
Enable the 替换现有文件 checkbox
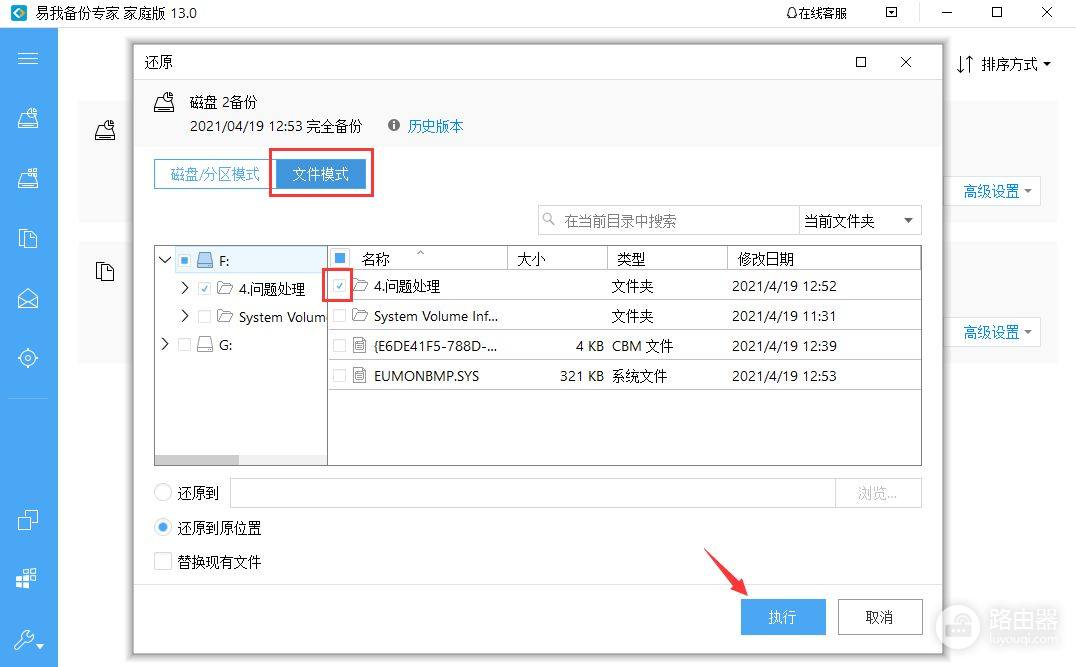coord(163,562)
